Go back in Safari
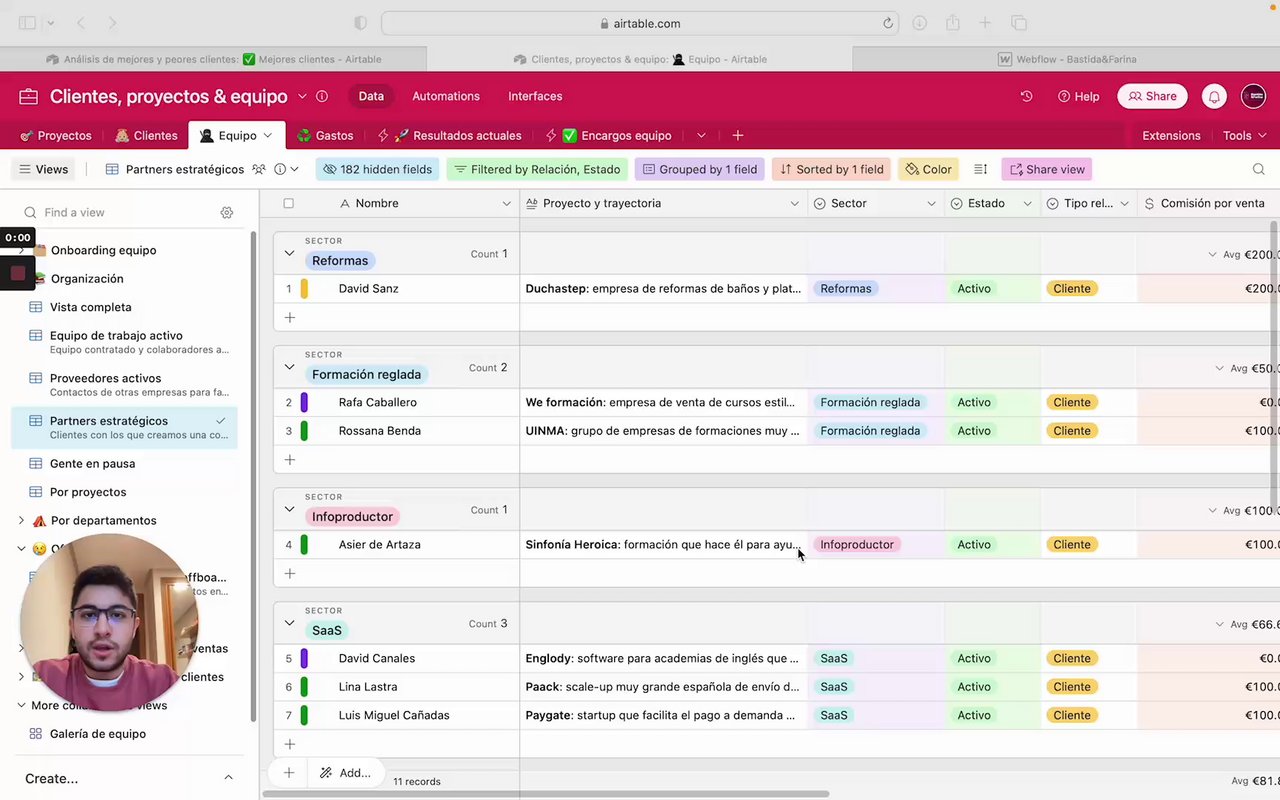 [x=81, y=23]
